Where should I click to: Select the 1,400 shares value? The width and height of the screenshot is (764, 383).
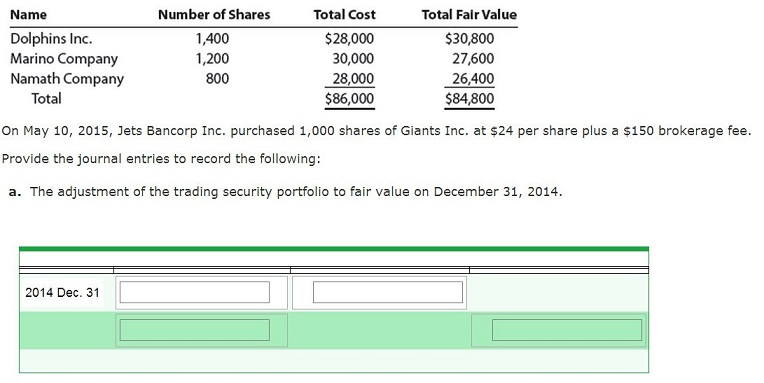[212, 38]
